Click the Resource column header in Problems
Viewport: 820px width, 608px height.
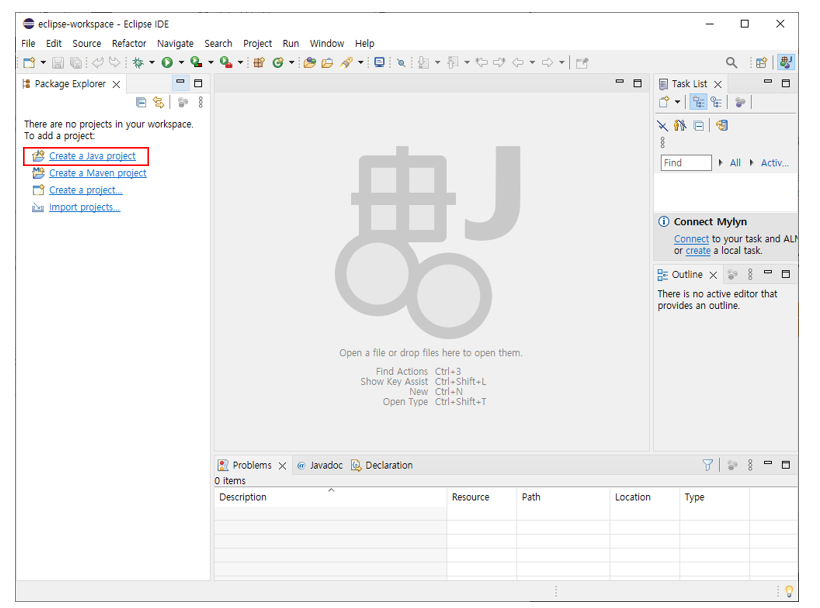tap(482, 497)
